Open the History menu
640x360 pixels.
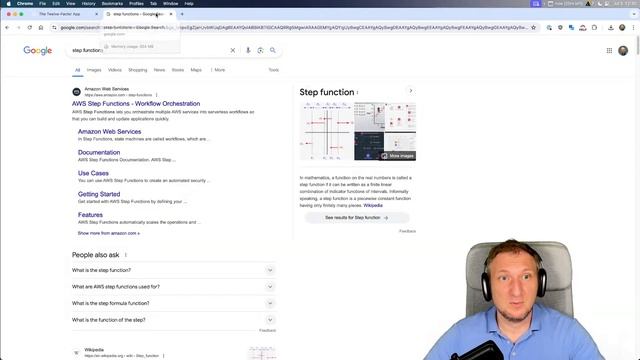pos(89,3)
